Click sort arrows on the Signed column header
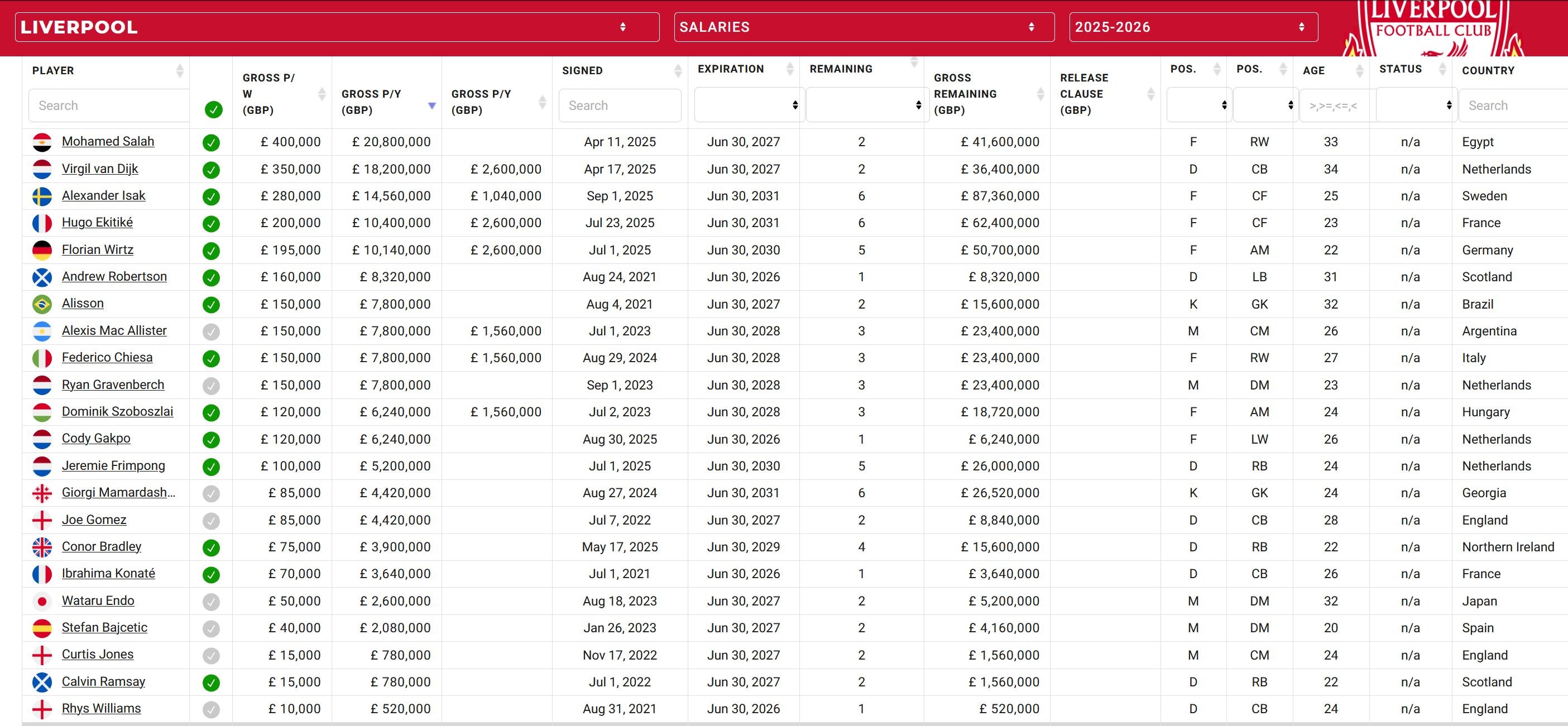This screenshot has height=726, width=1568. pyautogui.click(x=678, y=71)
